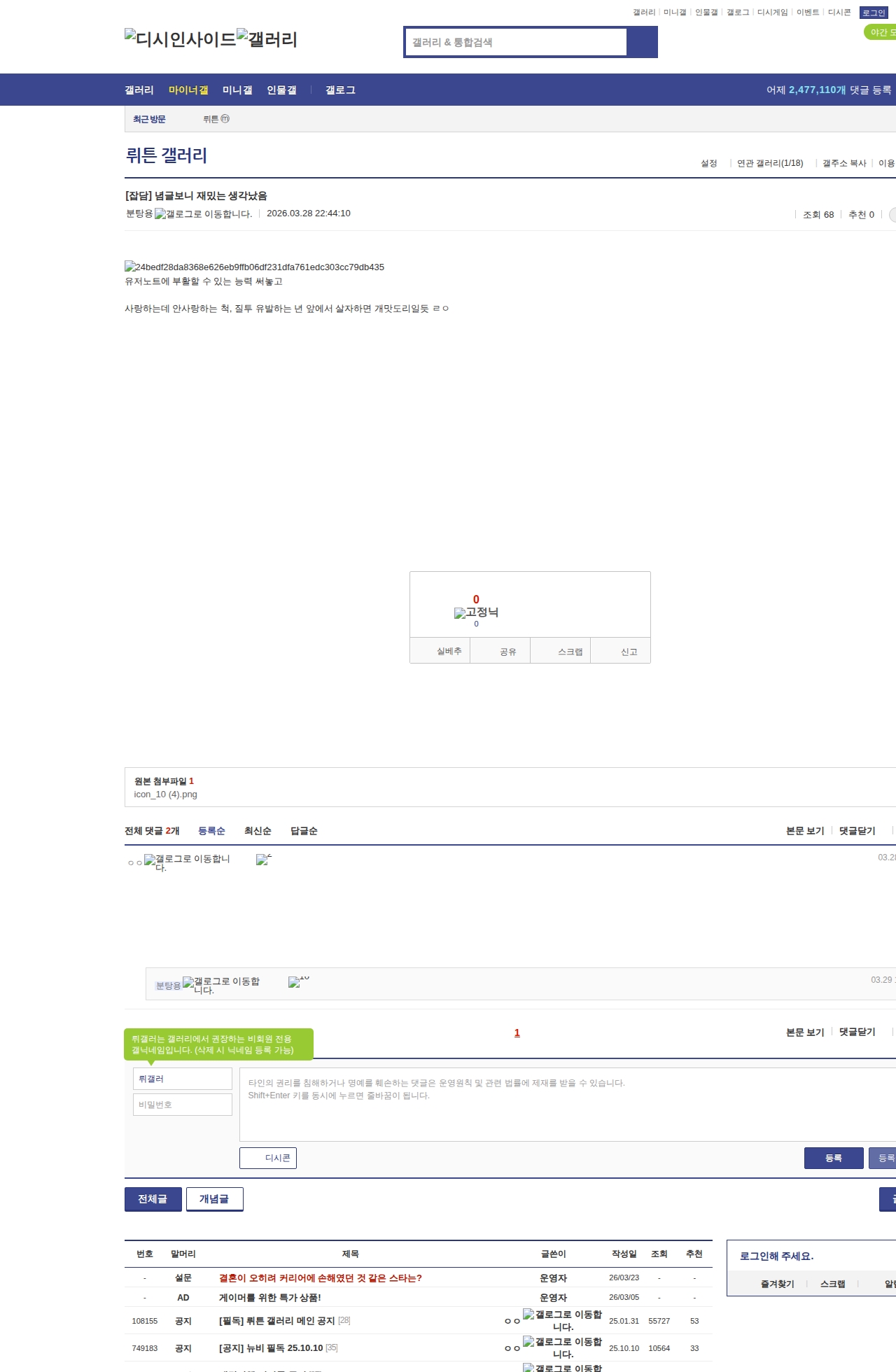Image resolution: width=896 pixels, height=1372 pixels.
Task: Collapse comments with 댓글닫기 above comment list
Action: pyautogui.click(x=857, y=831)
